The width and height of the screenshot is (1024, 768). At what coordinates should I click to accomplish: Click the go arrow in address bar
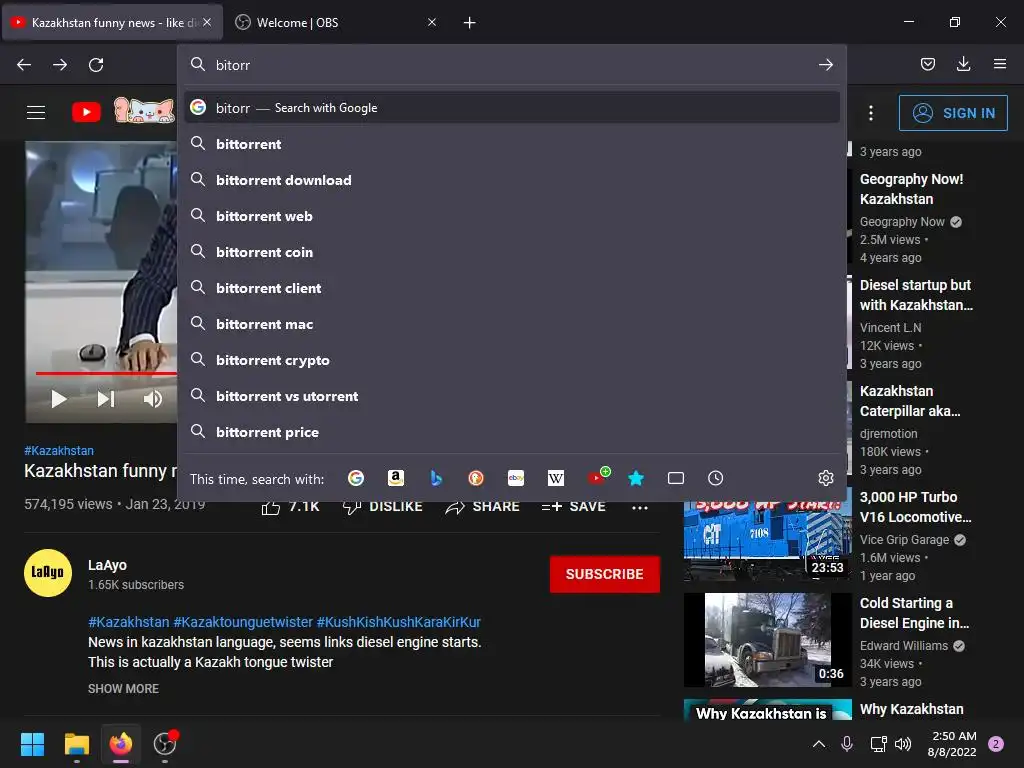825,65
